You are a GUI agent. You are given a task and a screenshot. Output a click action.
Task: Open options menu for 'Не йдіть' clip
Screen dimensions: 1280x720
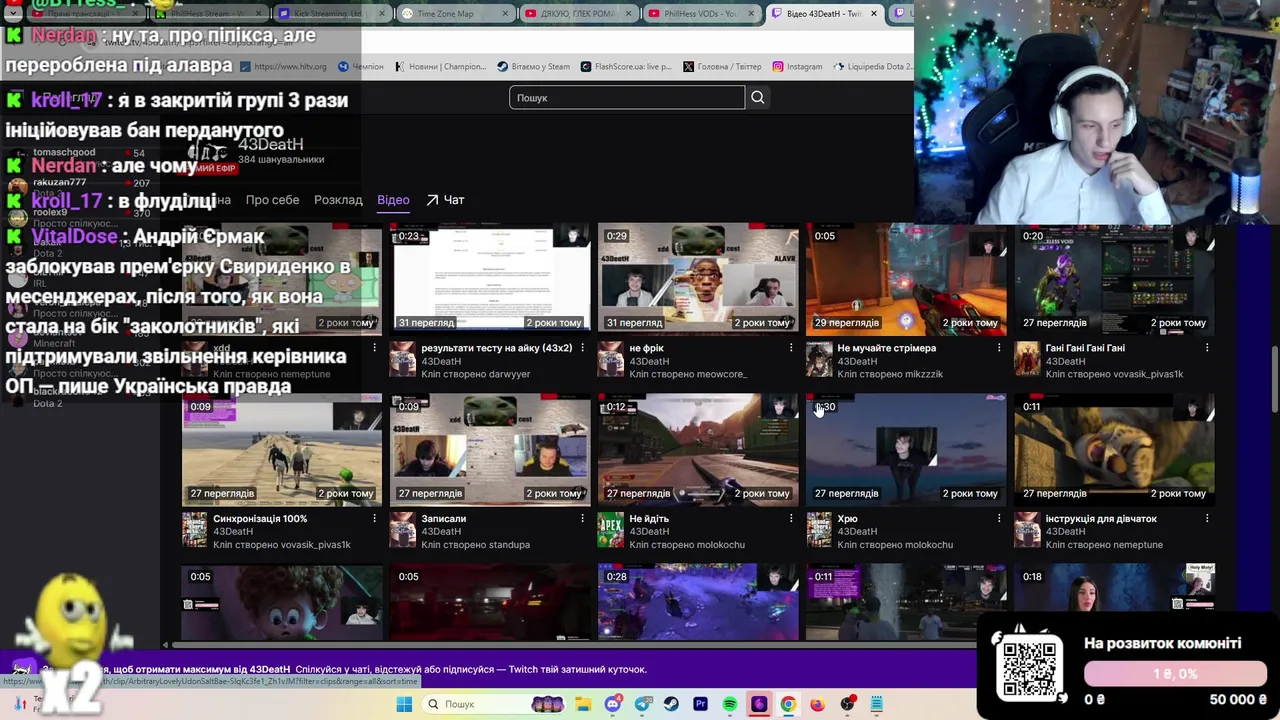click(791, 519)
